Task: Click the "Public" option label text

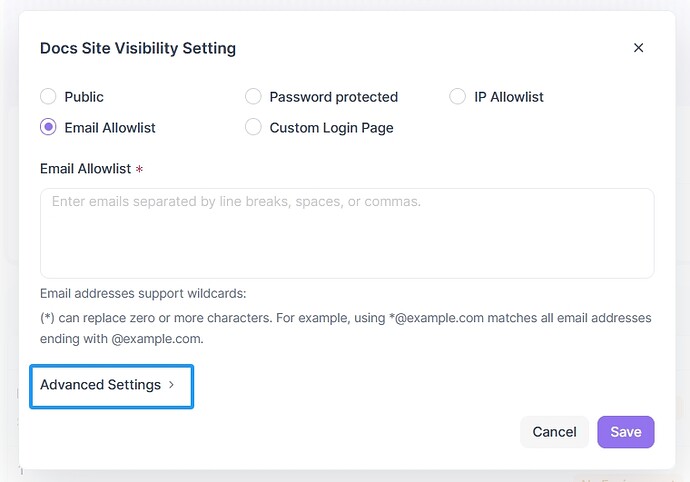Action: 84,97
